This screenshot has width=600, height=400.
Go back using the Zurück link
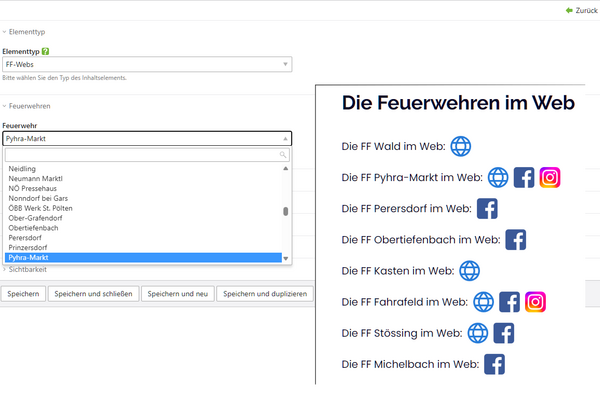(x=580, y=10)
